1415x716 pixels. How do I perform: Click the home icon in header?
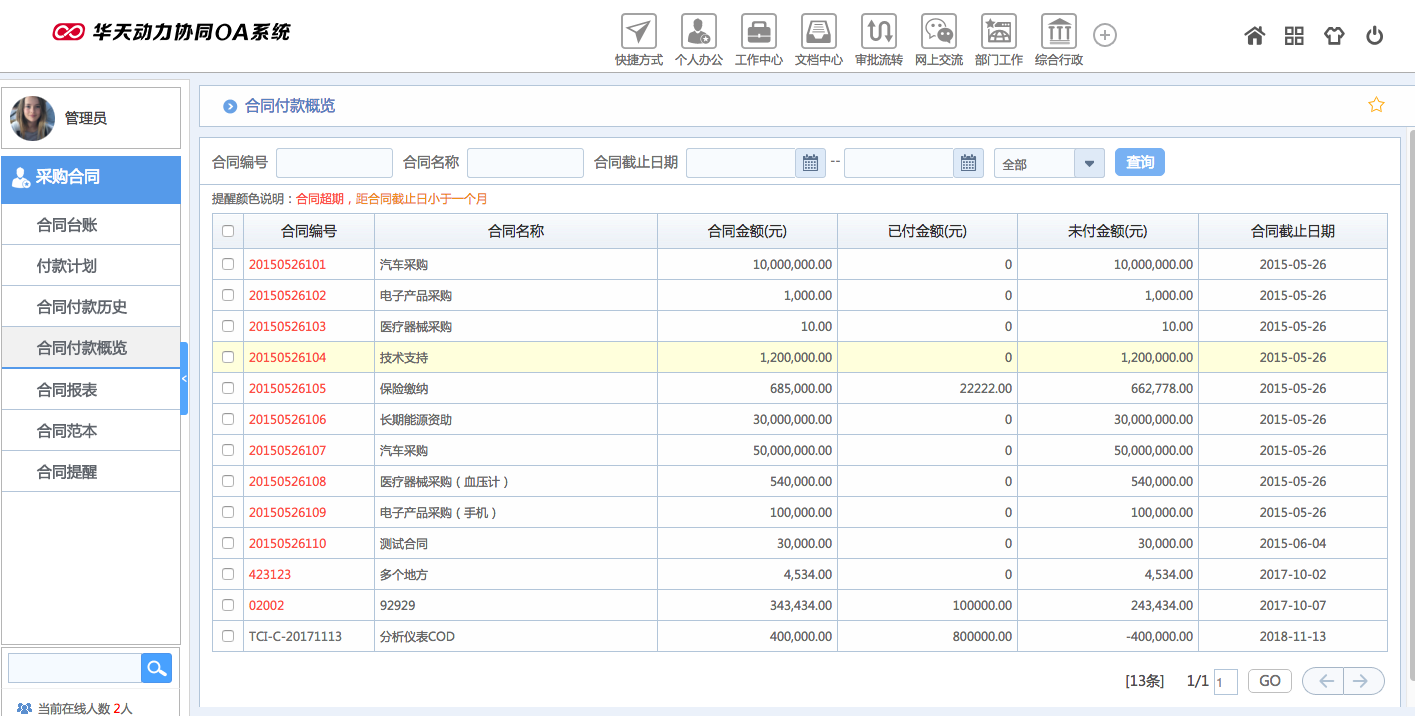click(x=1254, y=36)
